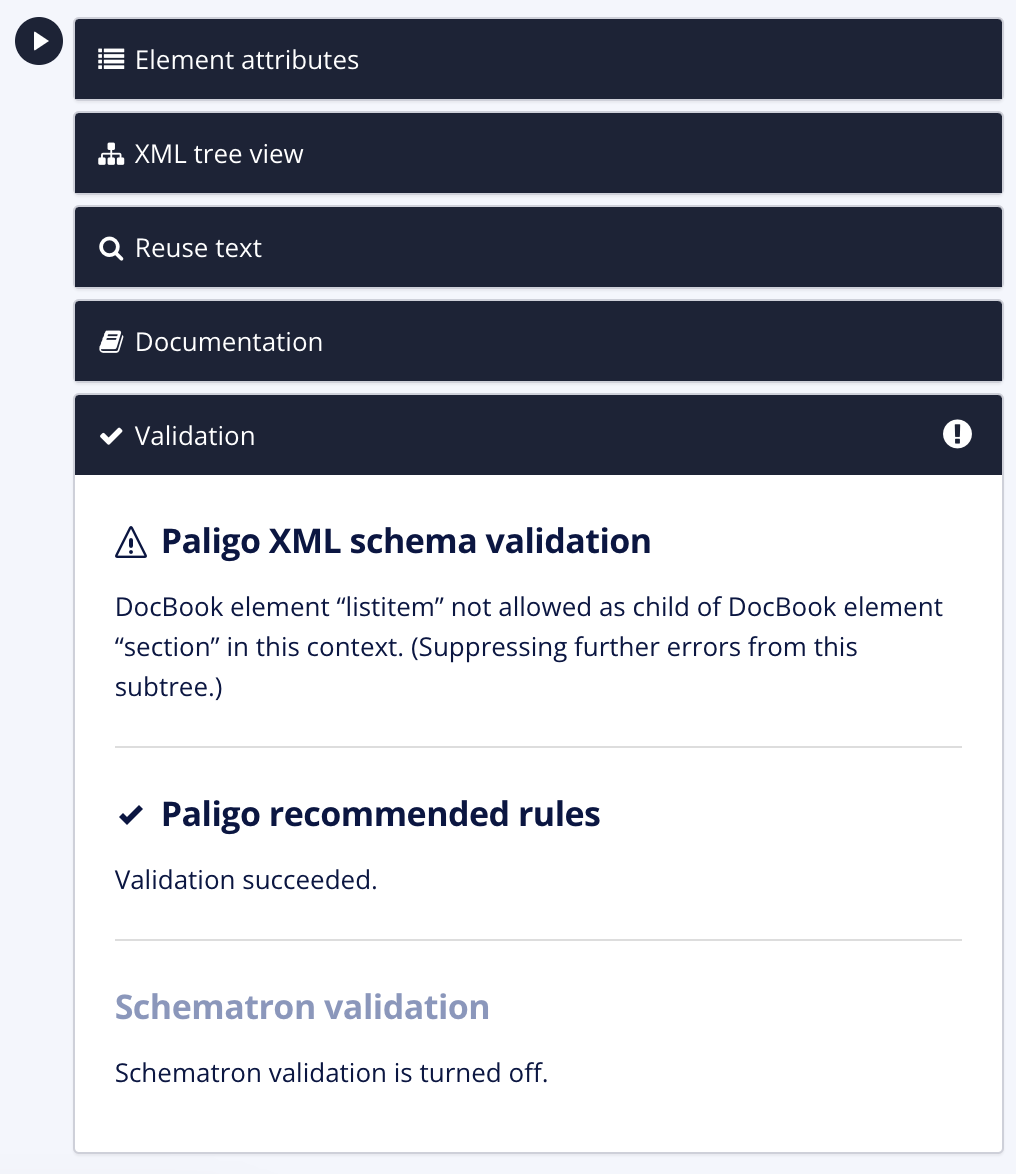Click the checkmark beside Paligo recommended rules
Screen dimensions: 1016x1174
coord(130,814)
